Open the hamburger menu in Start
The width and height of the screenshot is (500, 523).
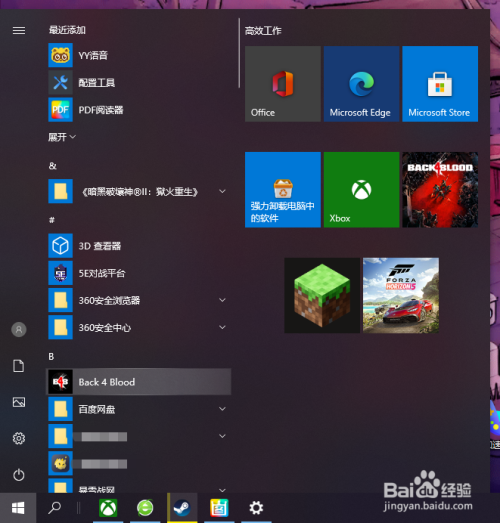(x=19, y=31)
